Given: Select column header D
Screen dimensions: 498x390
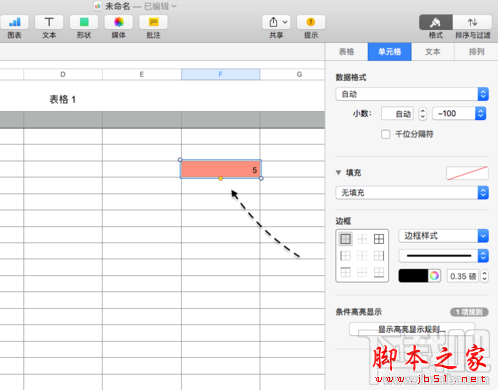Looking at the screenshot, I should coord(63,74).
